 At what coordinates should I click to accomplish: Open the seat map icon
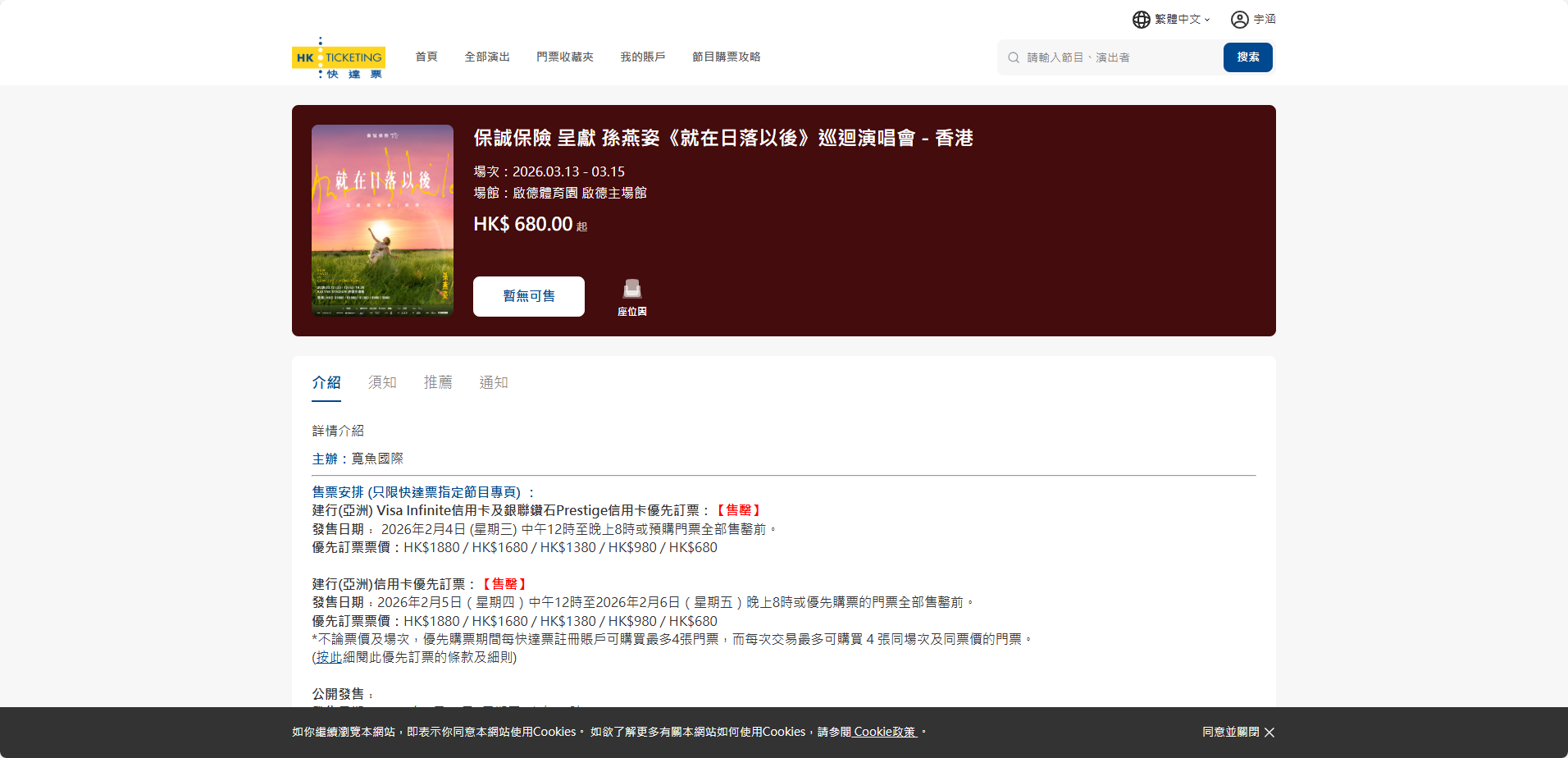tap(631, 290)
